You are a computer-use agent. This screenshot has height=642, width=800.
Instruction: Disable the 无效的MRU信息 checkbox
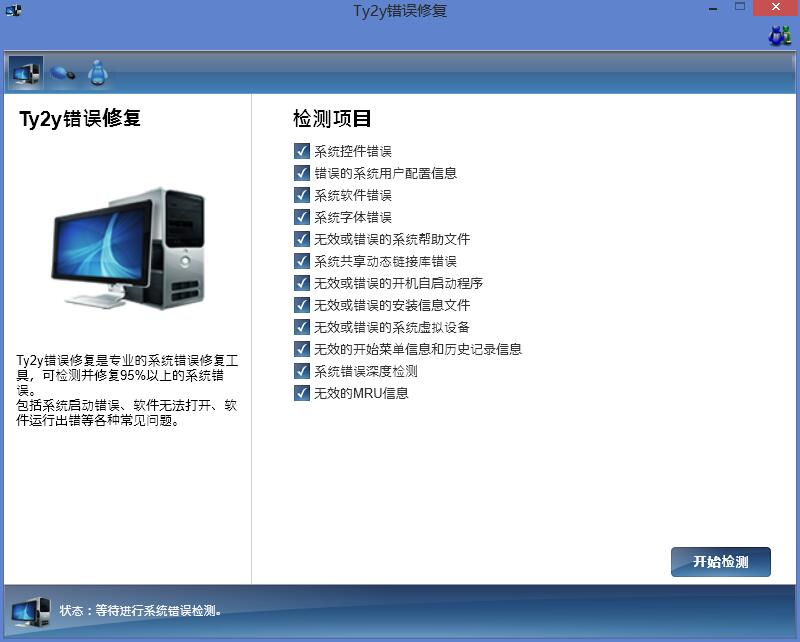click(301, 393)
